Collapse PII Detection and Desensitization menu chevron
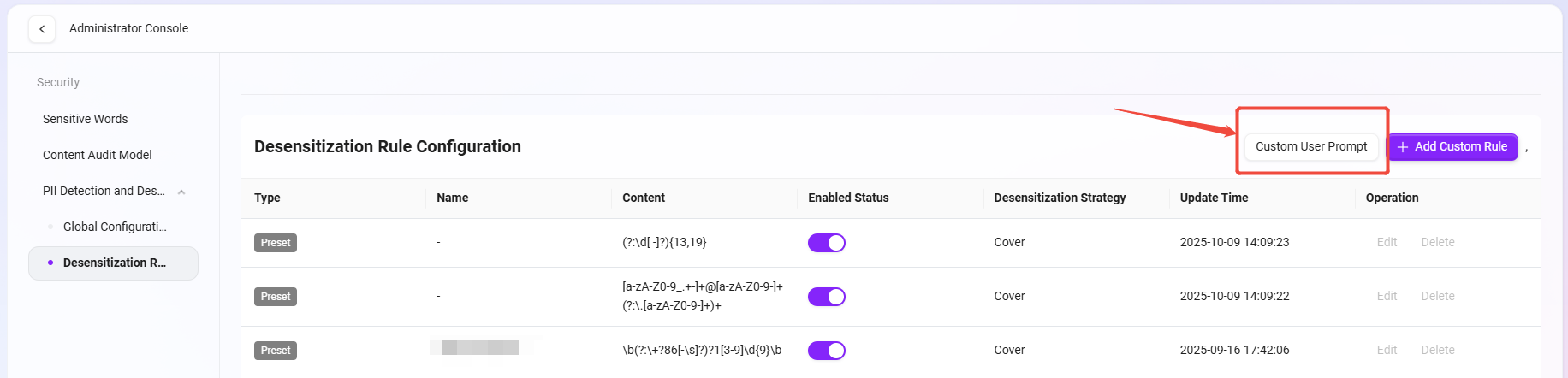This screenshot has height=378, width=1568. [181, 192]
